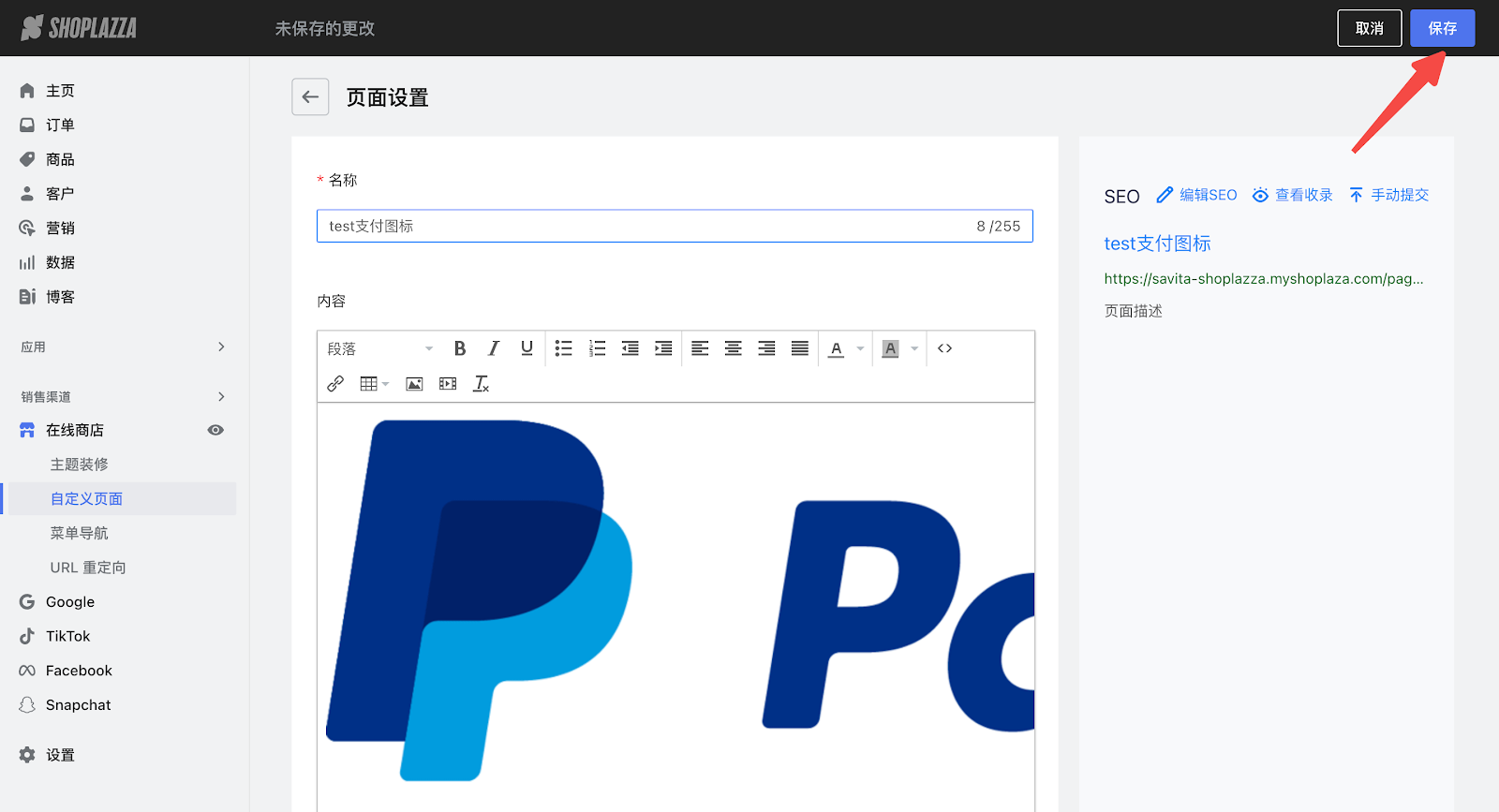
Task: Insert a hyperlink with link icon
Action: (x=335, y=384)
